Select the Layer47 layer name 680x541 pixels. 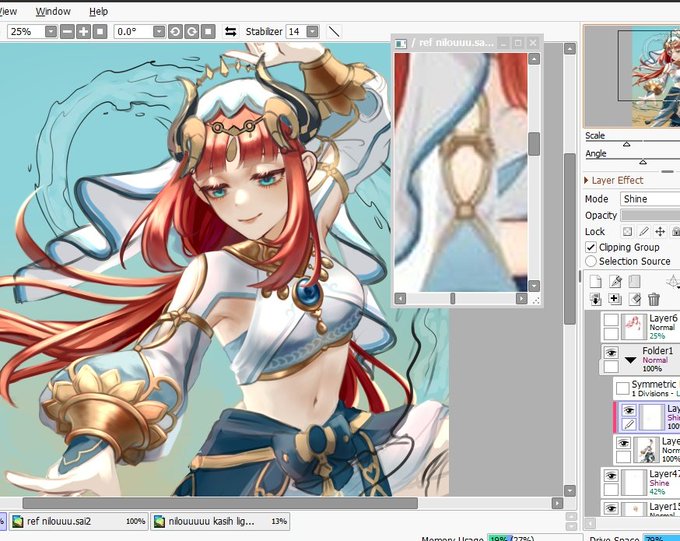[664, 474]
